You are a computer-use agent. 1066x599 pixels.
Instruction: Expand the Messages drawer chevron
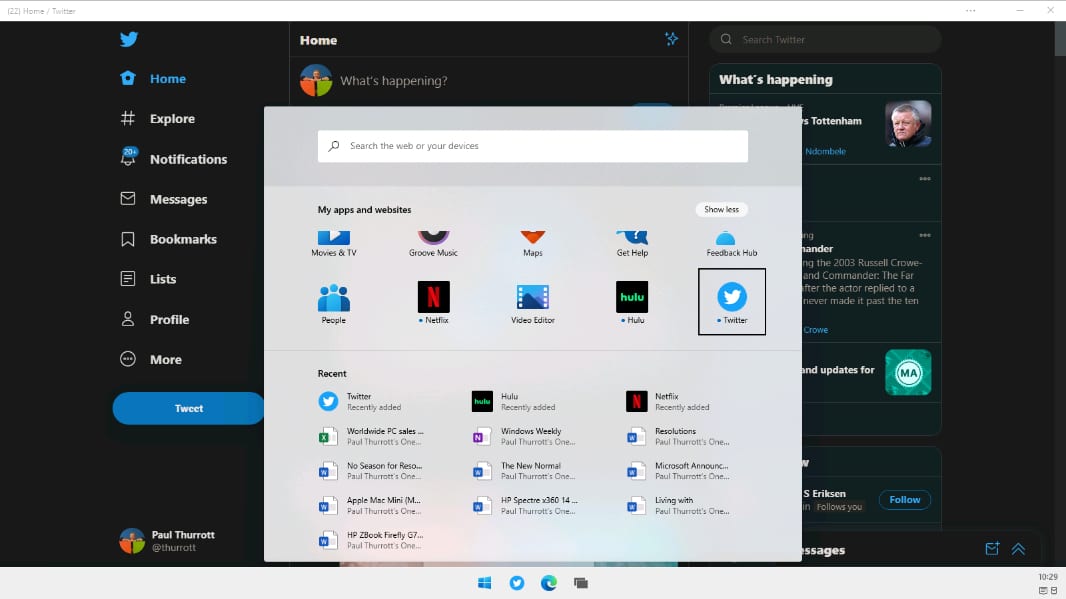point(1018,549)
